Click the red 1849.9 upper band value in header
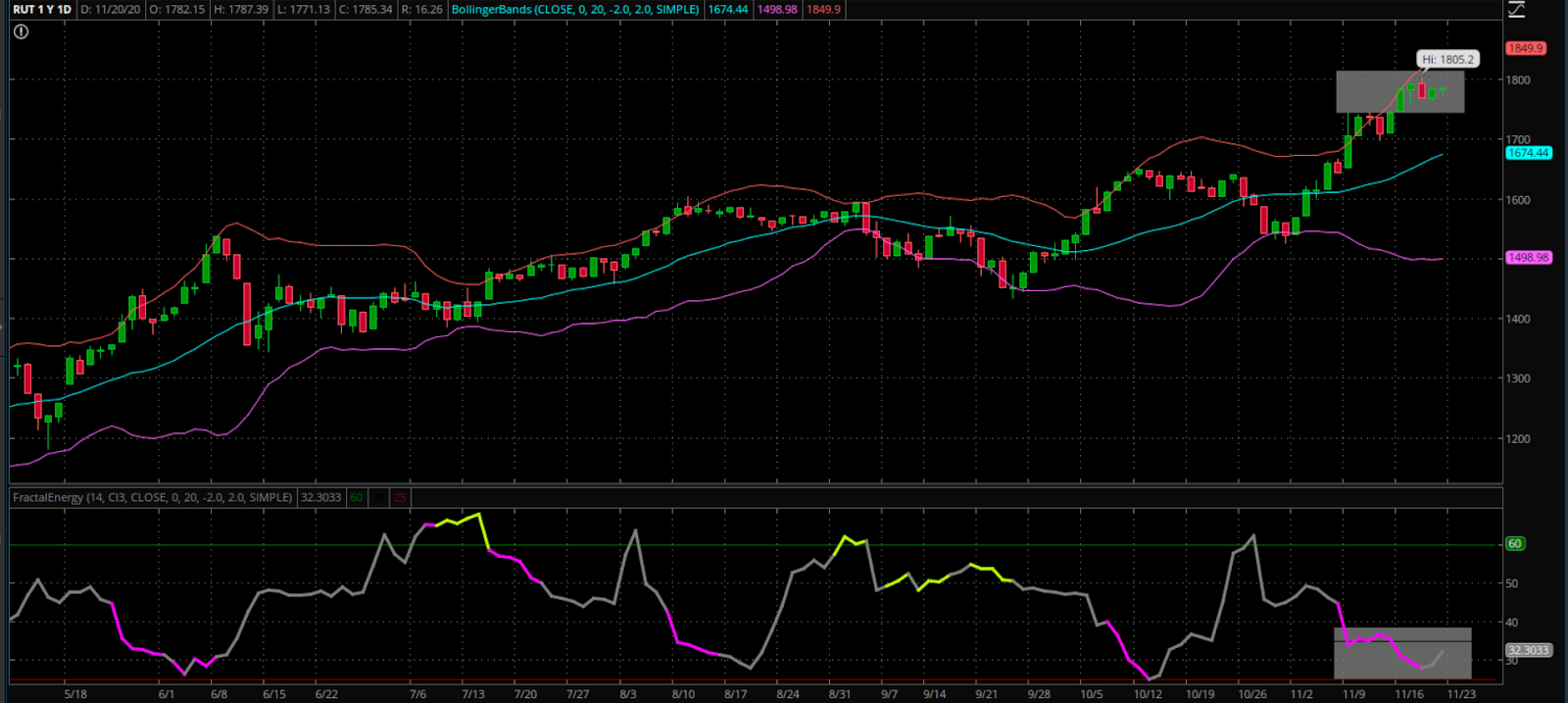1568x703 pixels. 824,9
